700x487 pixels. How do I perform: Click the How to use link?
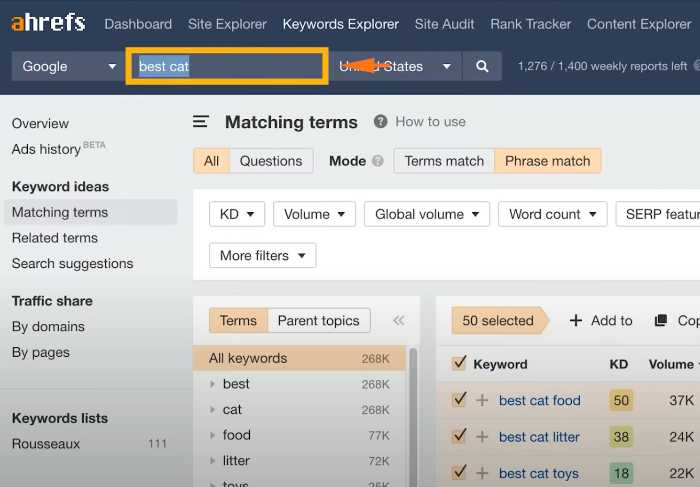[430, 121]
